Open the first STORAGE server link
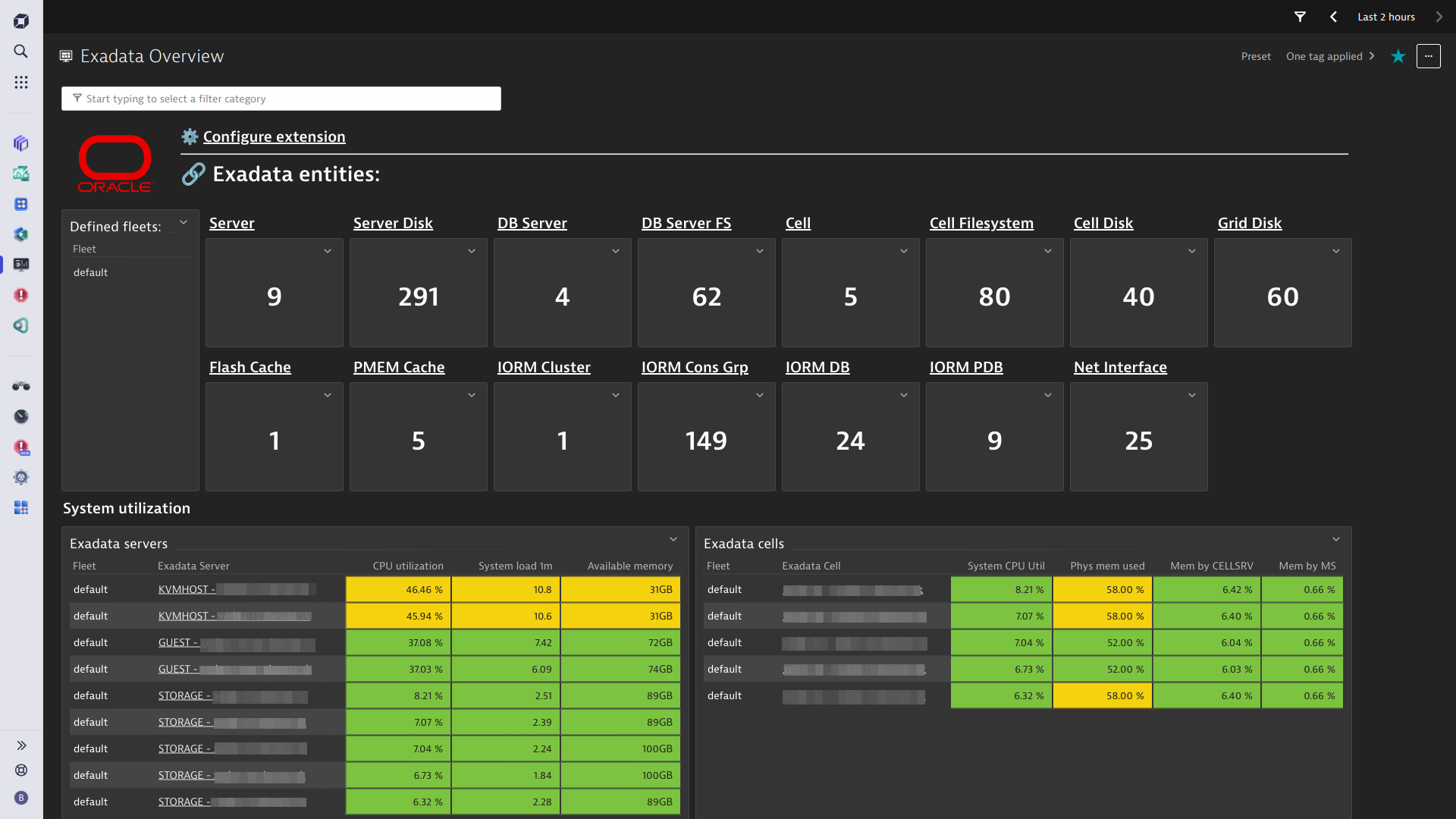 coord(233,695)
